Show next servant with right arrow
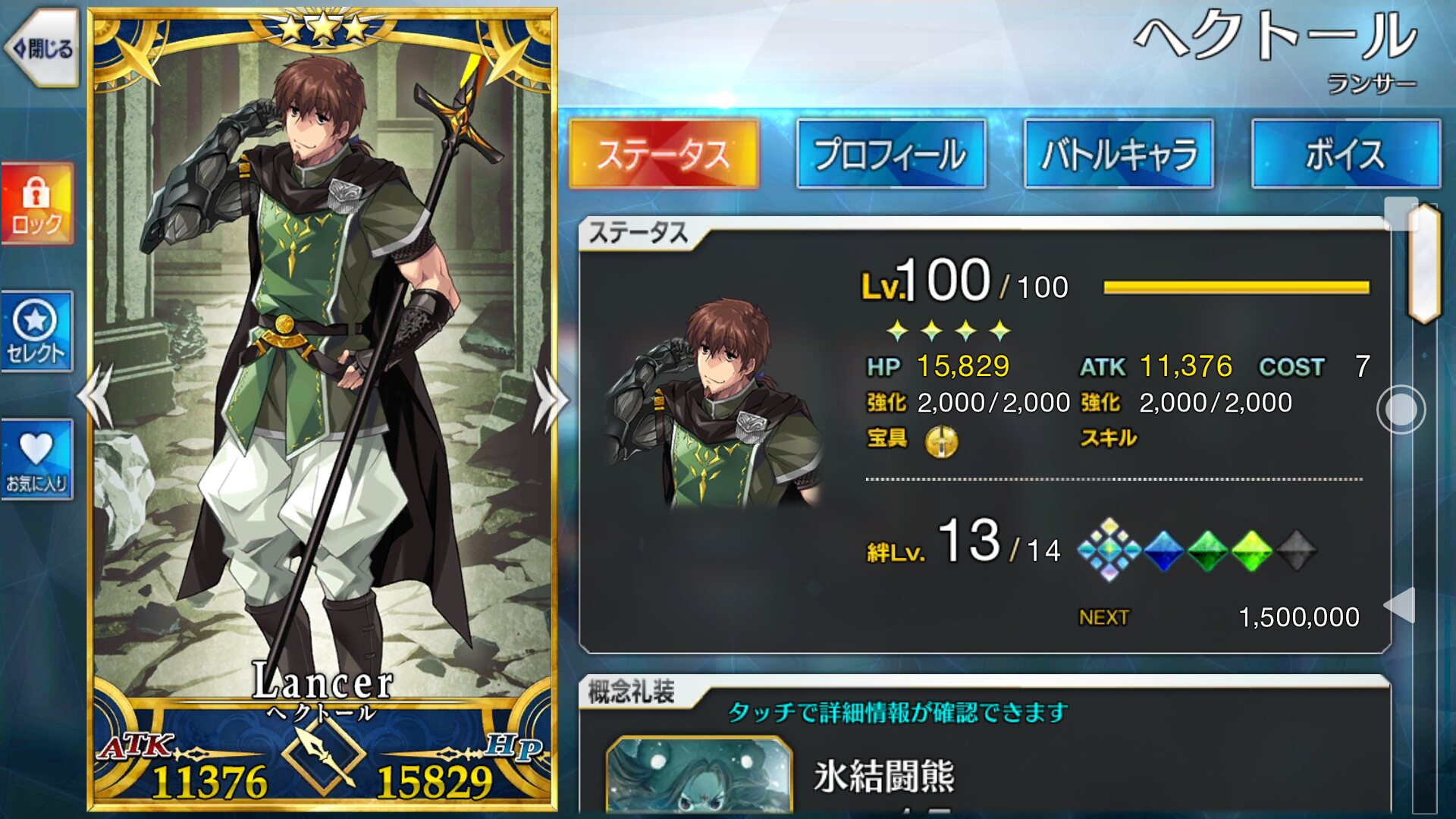Viewport: 1456px width, 819px height. (549, 399)
